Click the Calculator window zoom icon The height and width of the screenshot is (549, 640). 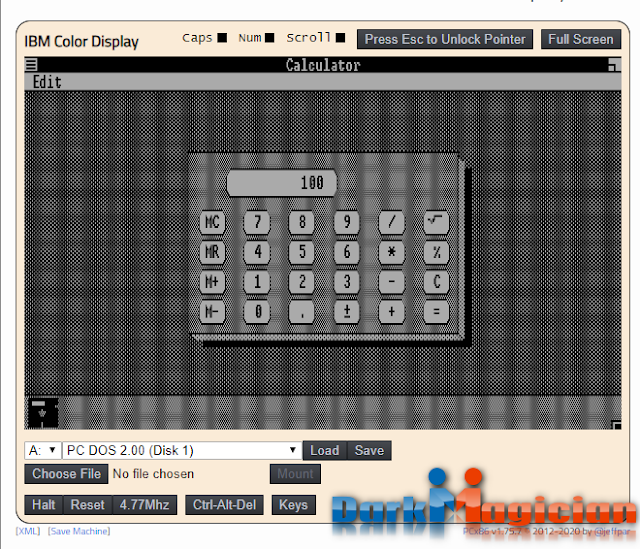(614, 65)
